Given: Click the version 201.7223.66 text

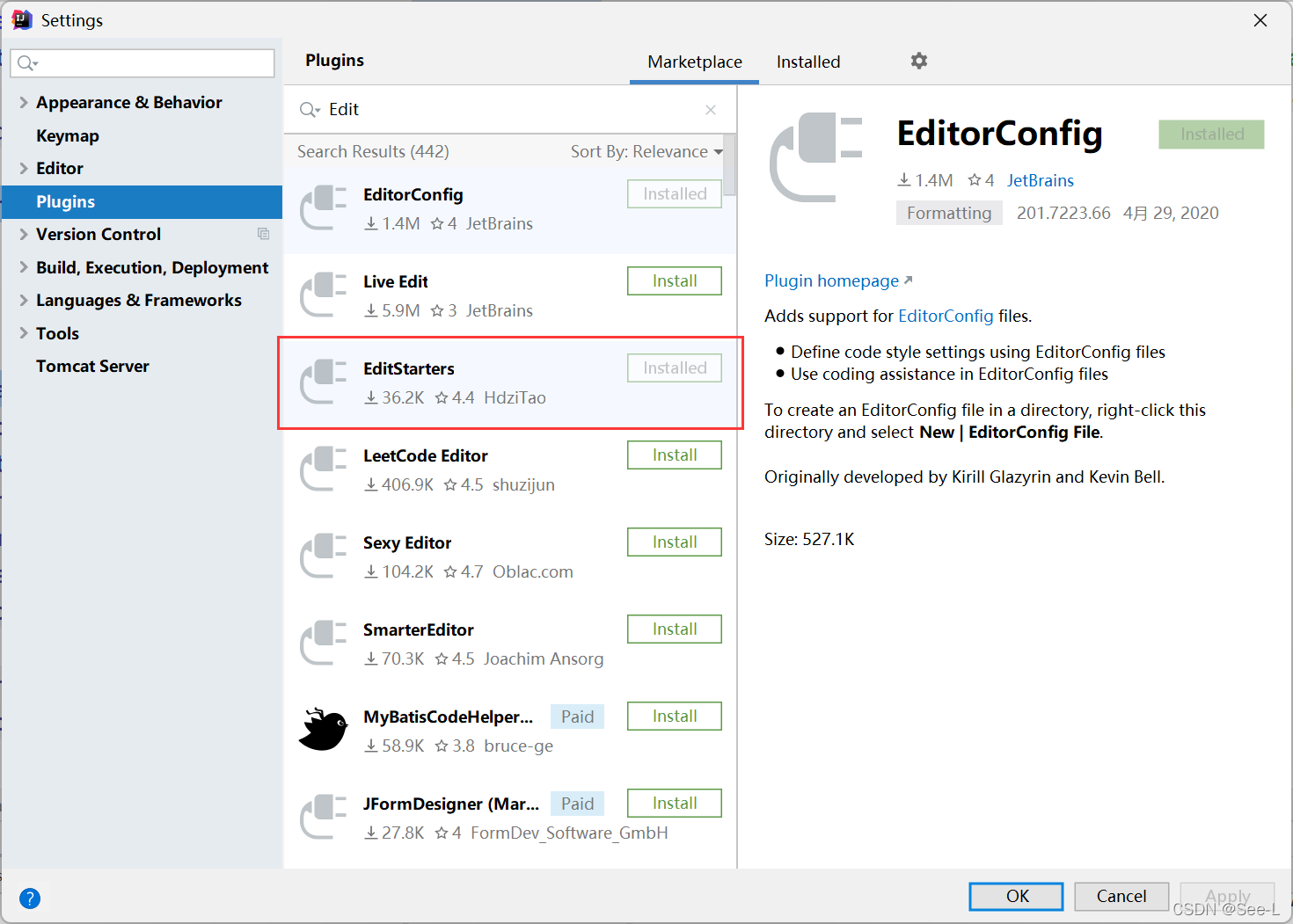Looking at the screenshot, I should [1063, 213].
